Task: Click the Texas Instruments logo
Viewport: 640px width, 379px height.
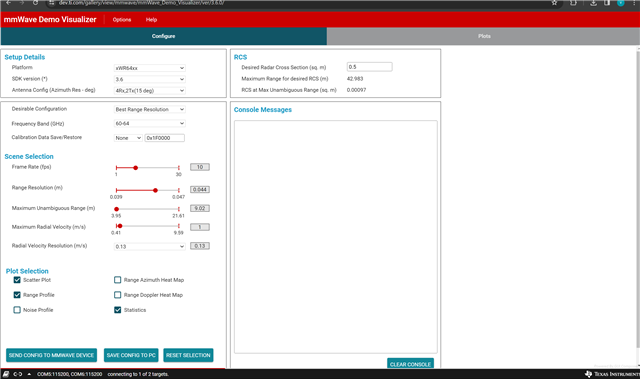Action: [x=612, y=374]
